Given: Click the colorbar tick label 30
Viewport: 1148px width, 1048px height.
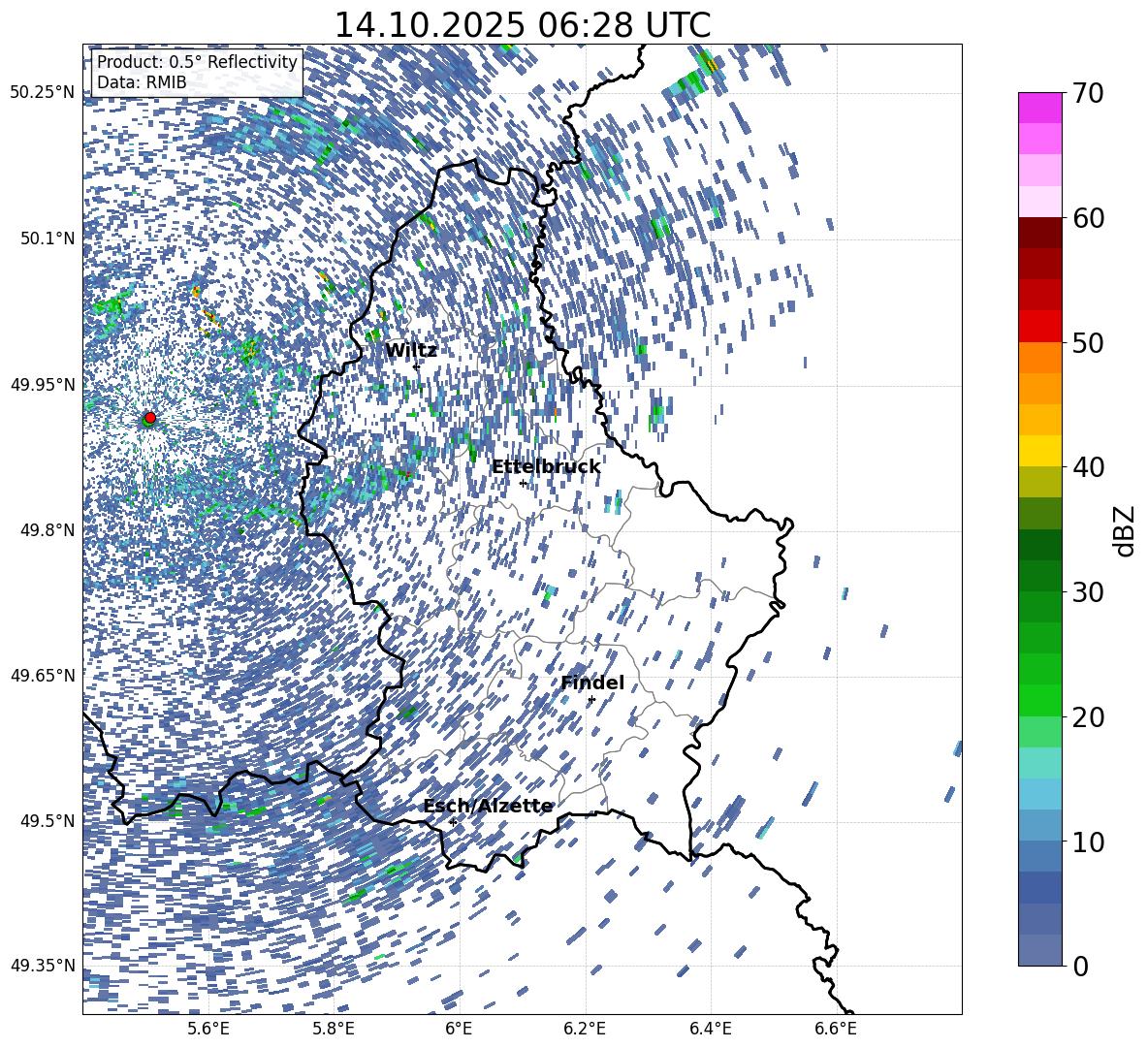Looking at the screenshot, I should coord(1088,592).
